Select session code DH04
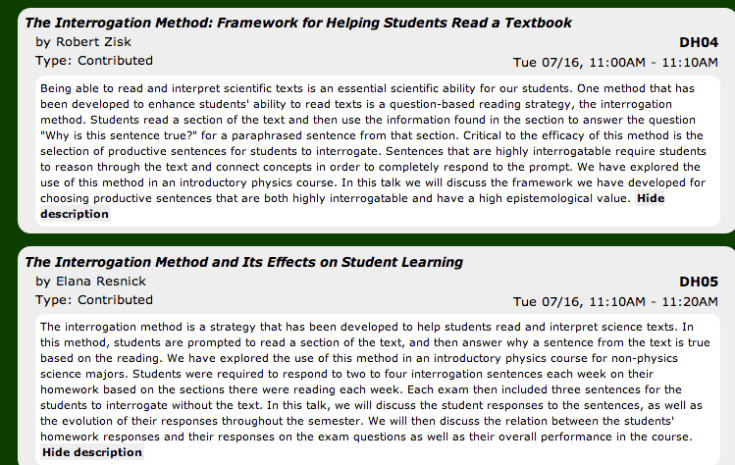 point(698,42)
